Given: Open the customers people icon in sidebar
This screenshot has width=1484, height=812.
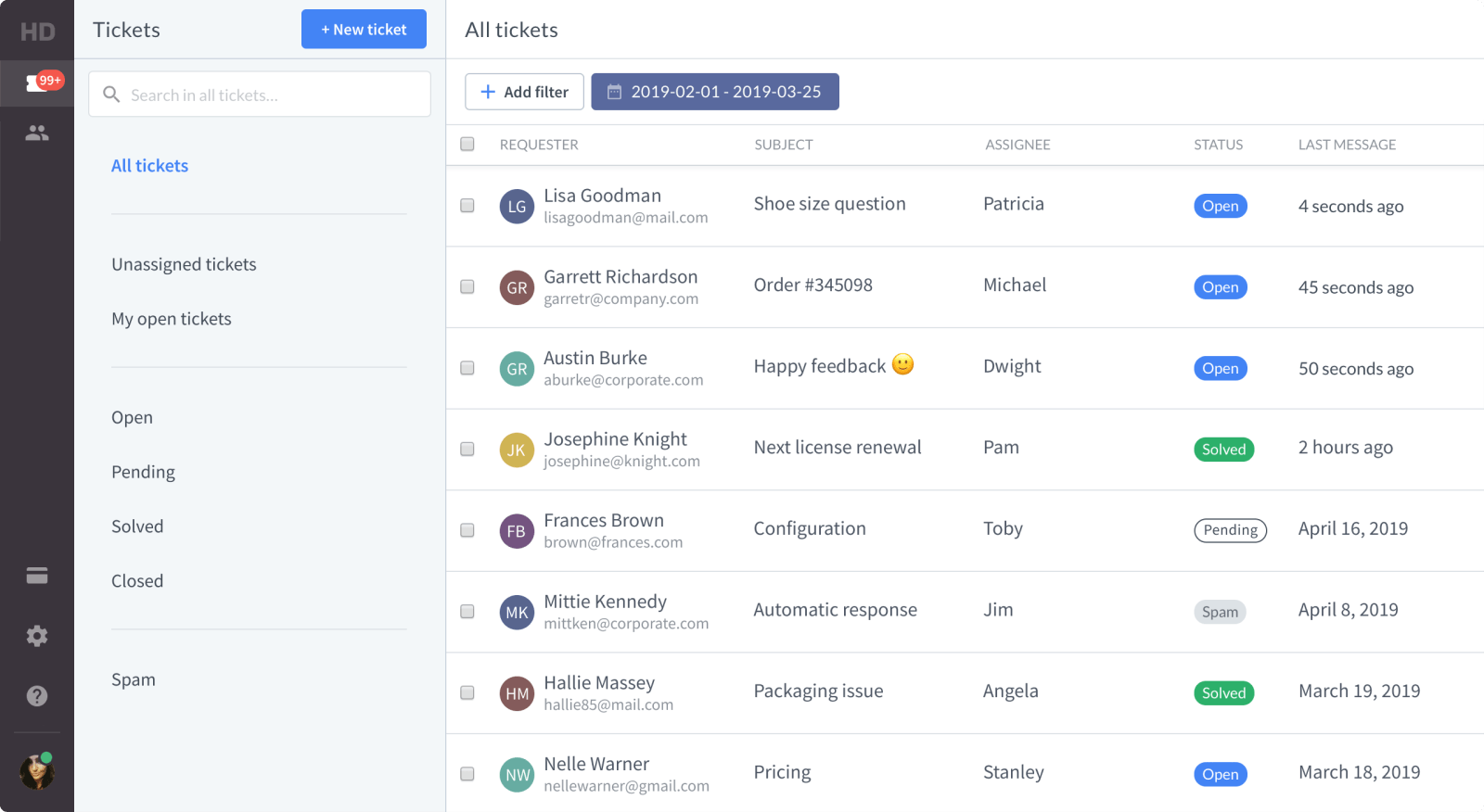Looking at the screenshot, I should (37, 133).
